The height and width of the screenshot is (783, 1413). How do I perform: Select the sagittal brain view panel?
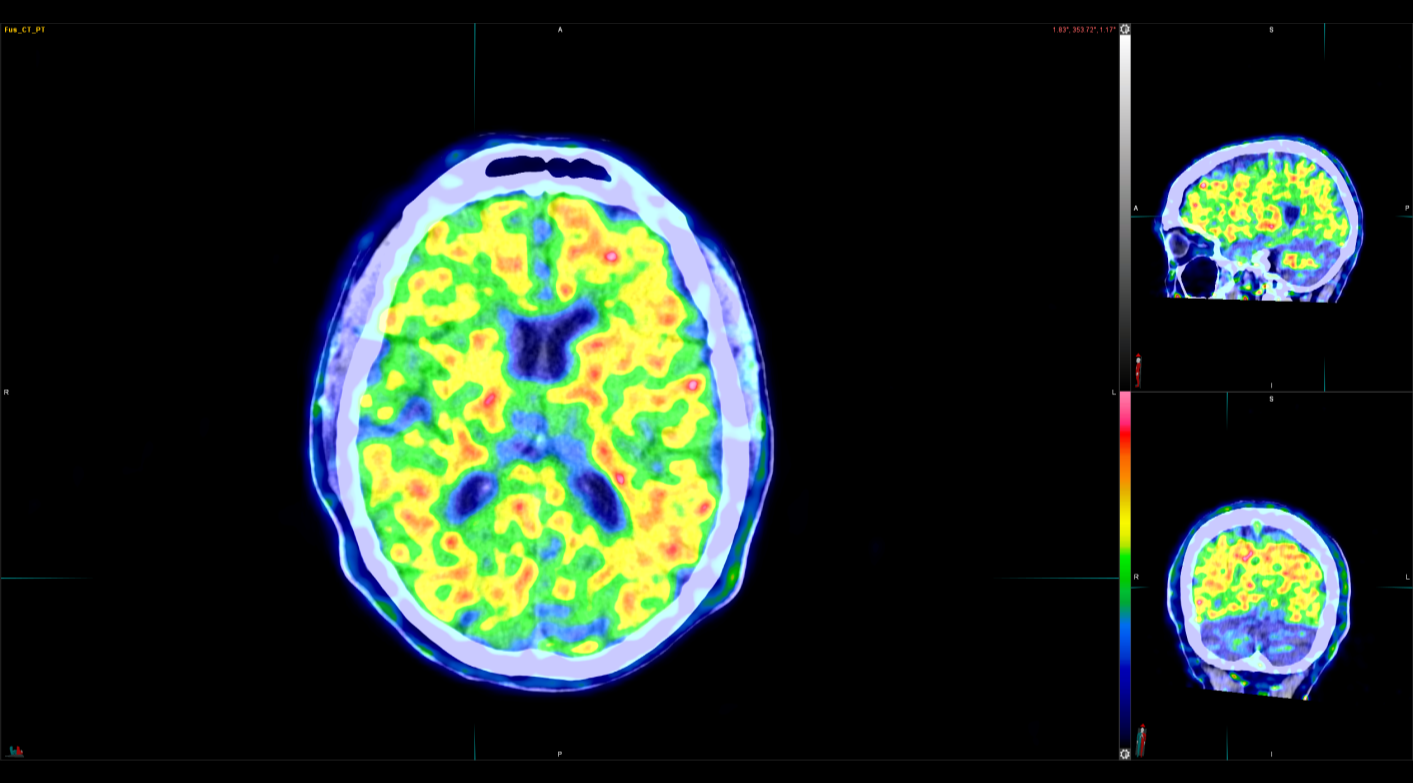click(x=1260, y=220)
